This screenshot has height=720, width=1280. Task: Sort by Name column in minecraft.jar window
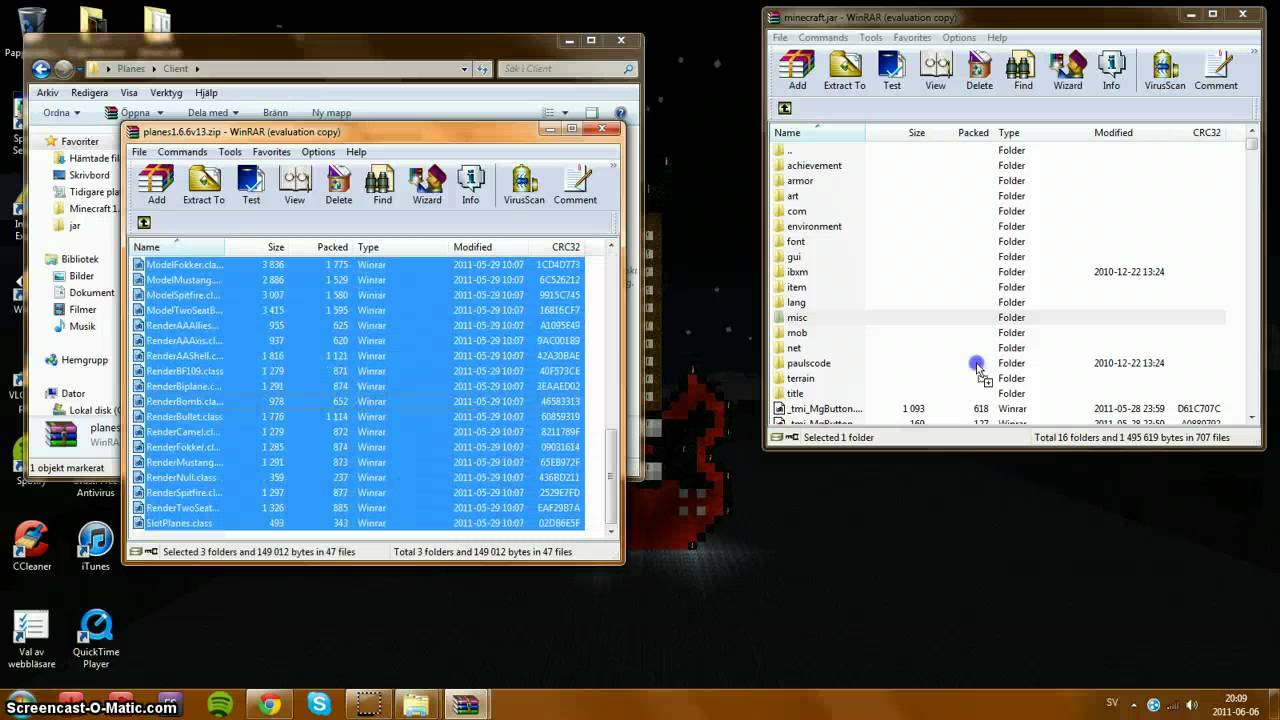tap(818, 133)
